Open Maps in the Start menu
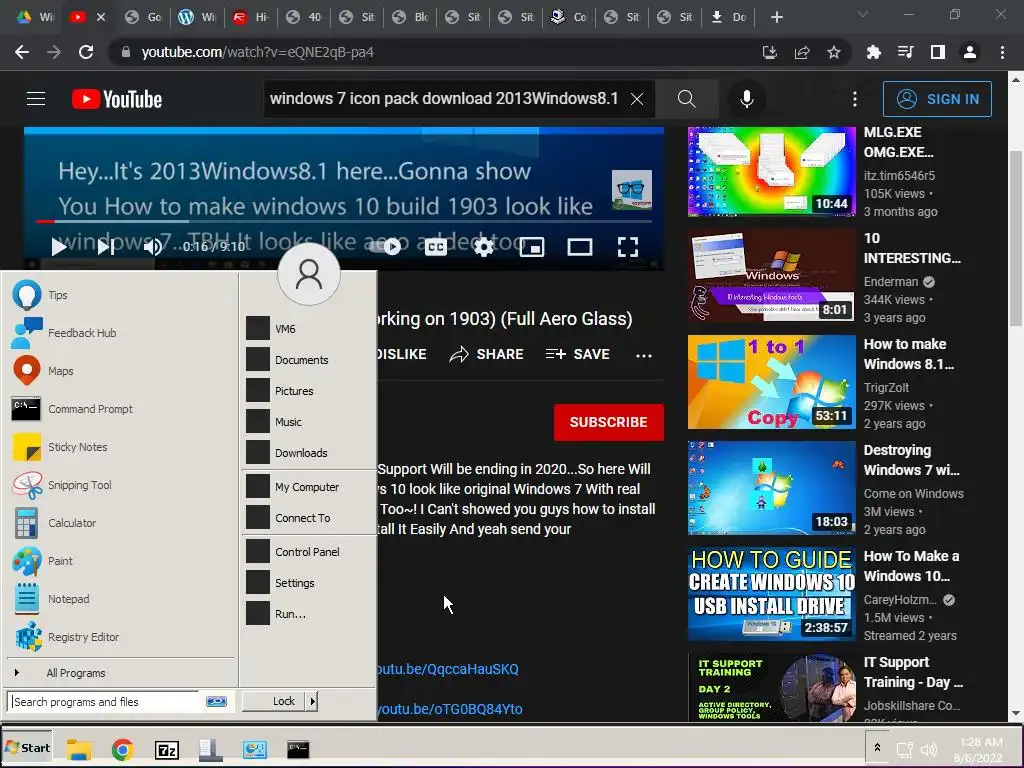This screenshot has width=1024, height=768. pos(121,371)
